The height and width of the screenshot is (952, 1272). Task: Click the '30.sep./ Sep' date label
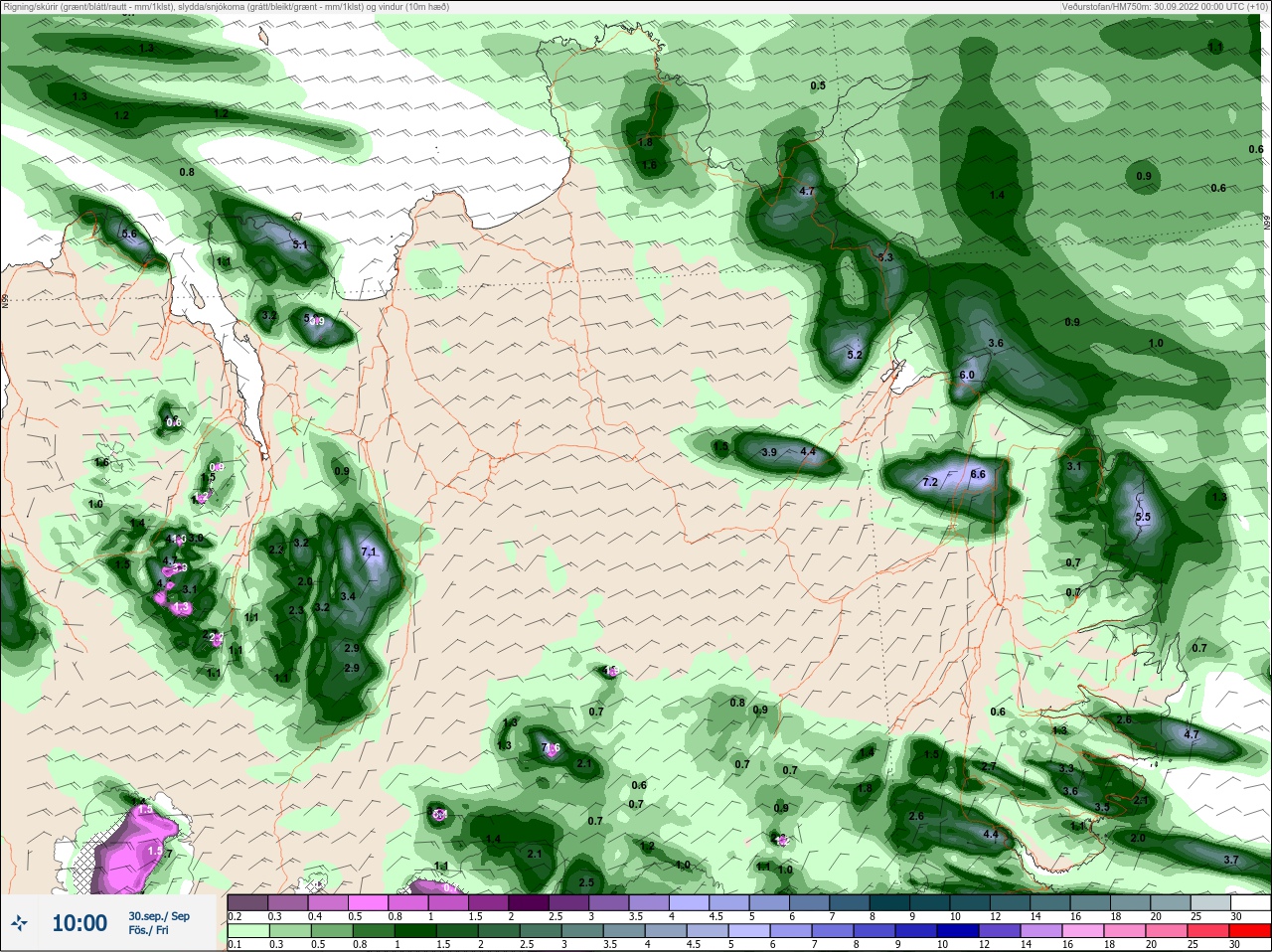(159, 916)
